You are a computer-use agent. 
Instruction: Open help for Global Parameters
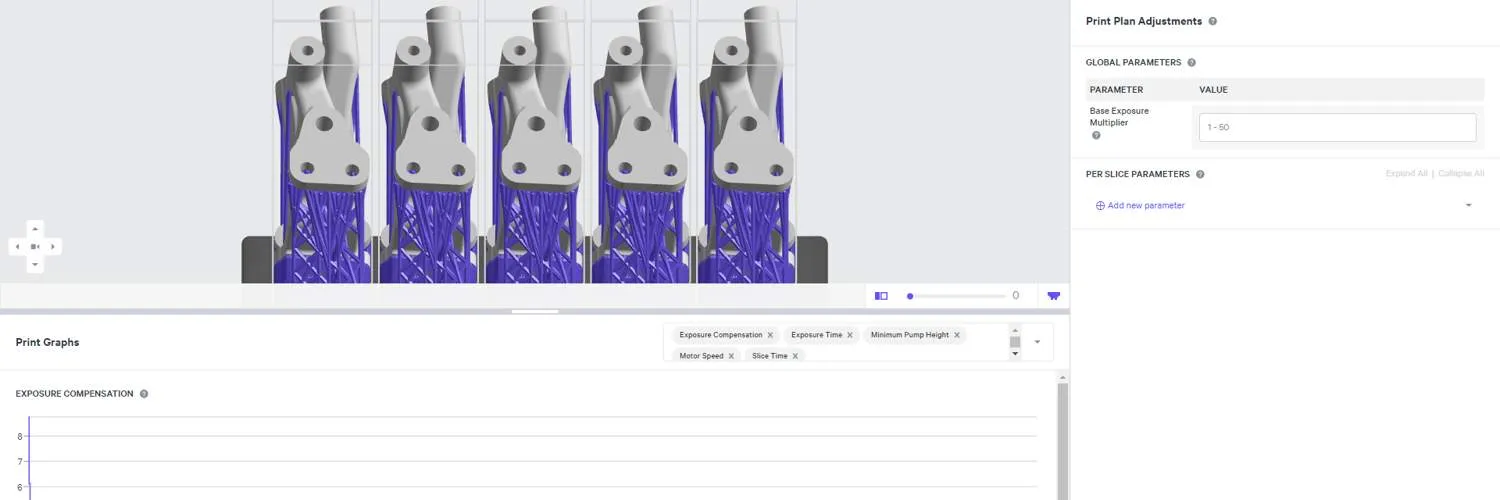(x=1191, y=63)
